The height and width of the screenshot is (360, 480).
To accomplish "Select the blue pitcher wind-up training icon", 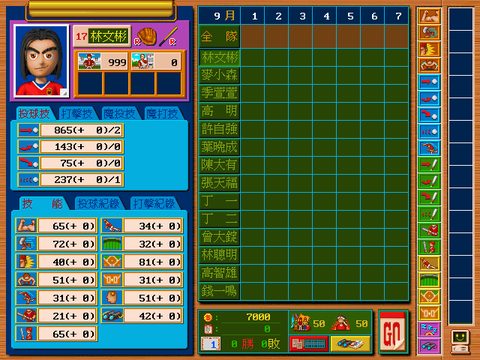I will point(429,148).
